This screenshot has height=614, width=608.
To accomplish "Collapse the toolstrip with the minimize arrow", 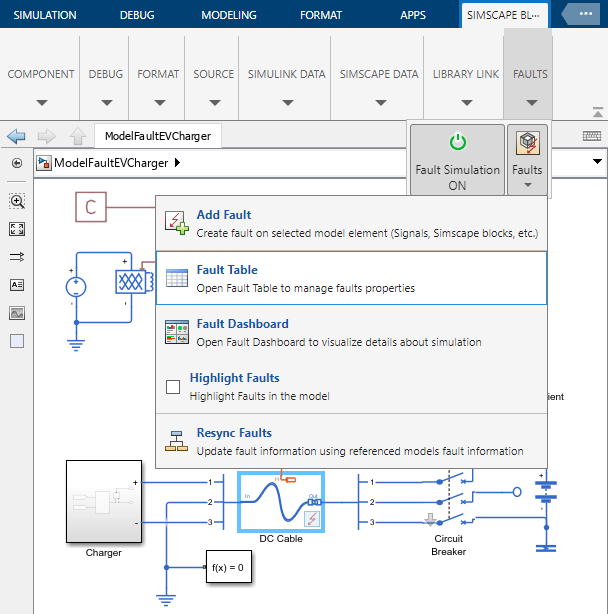I will [x=597, y=111].
